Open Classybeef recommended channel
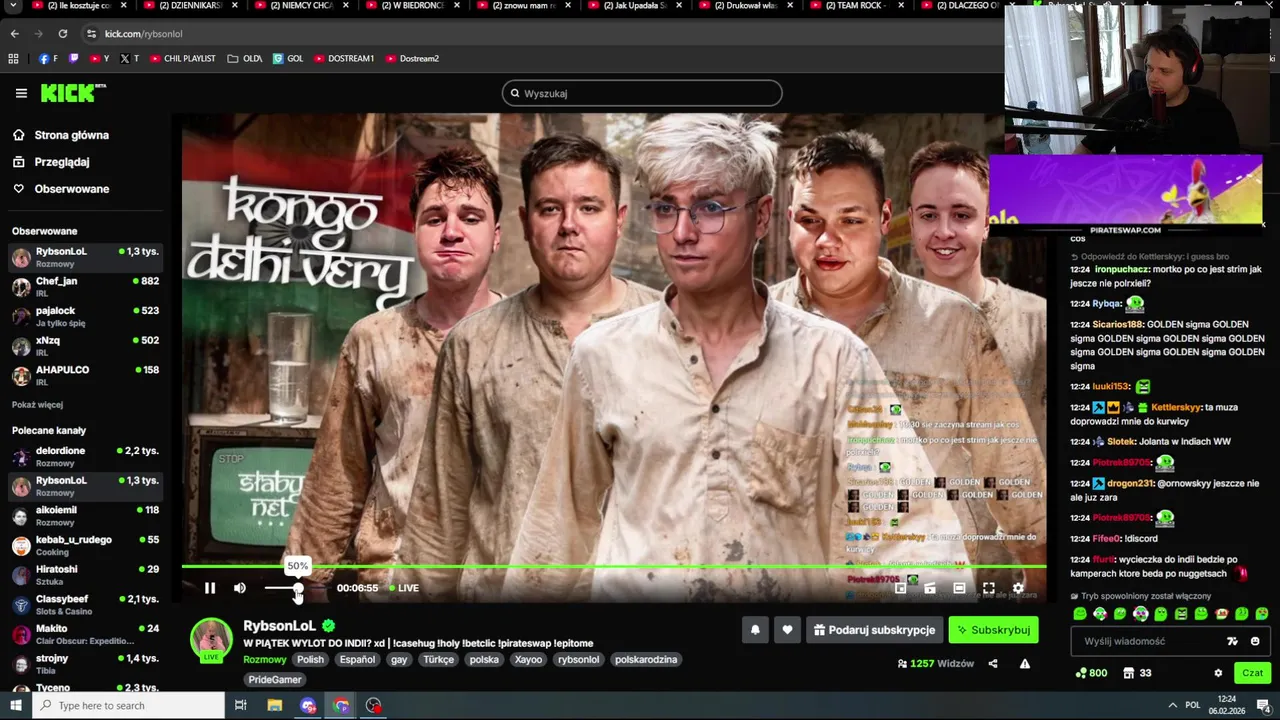The image size is (1280, 720). coord(85,605)
